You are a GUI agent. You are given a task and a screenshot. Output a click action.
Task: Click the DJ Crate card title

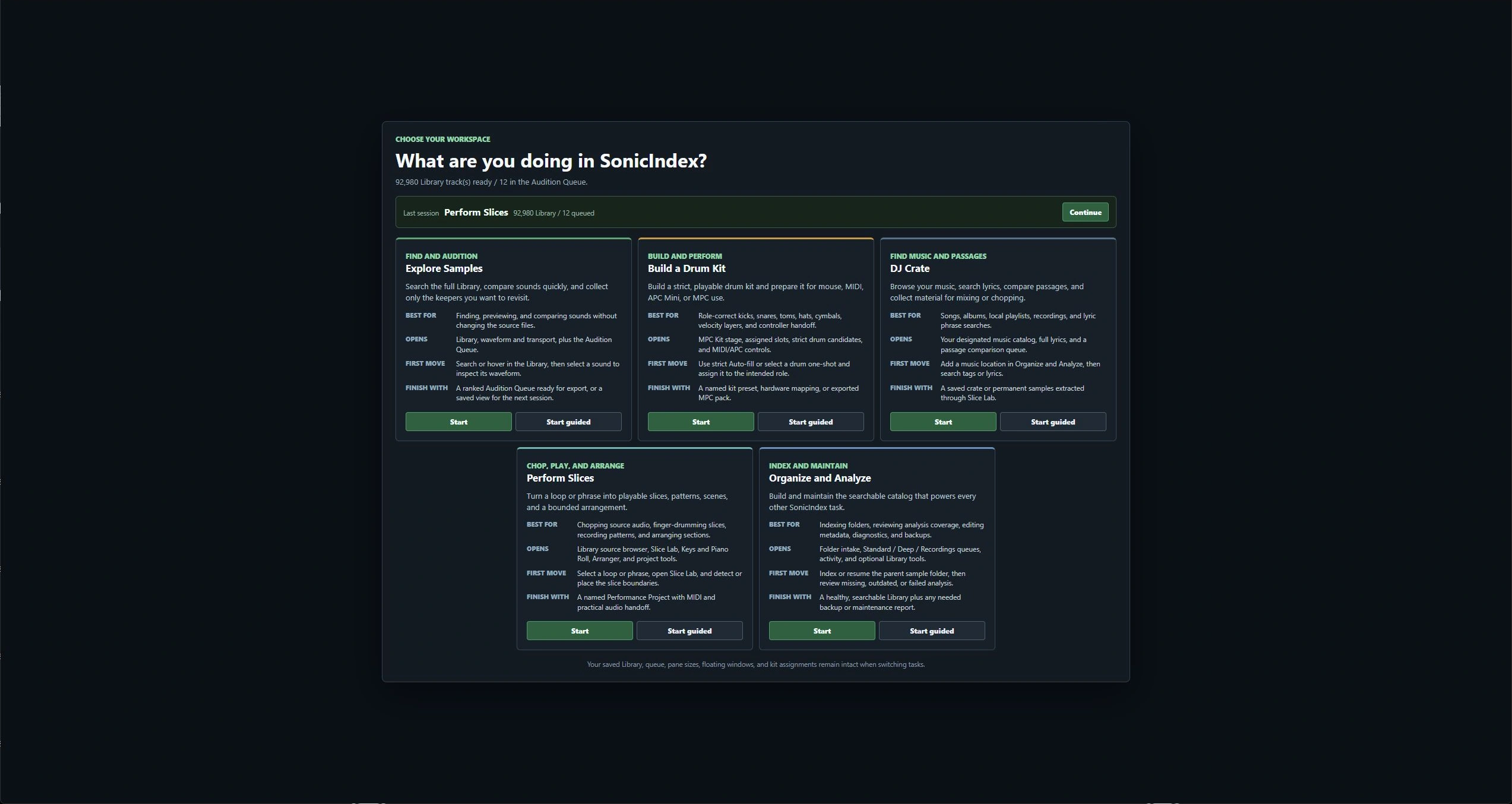[x=910, y=268]
